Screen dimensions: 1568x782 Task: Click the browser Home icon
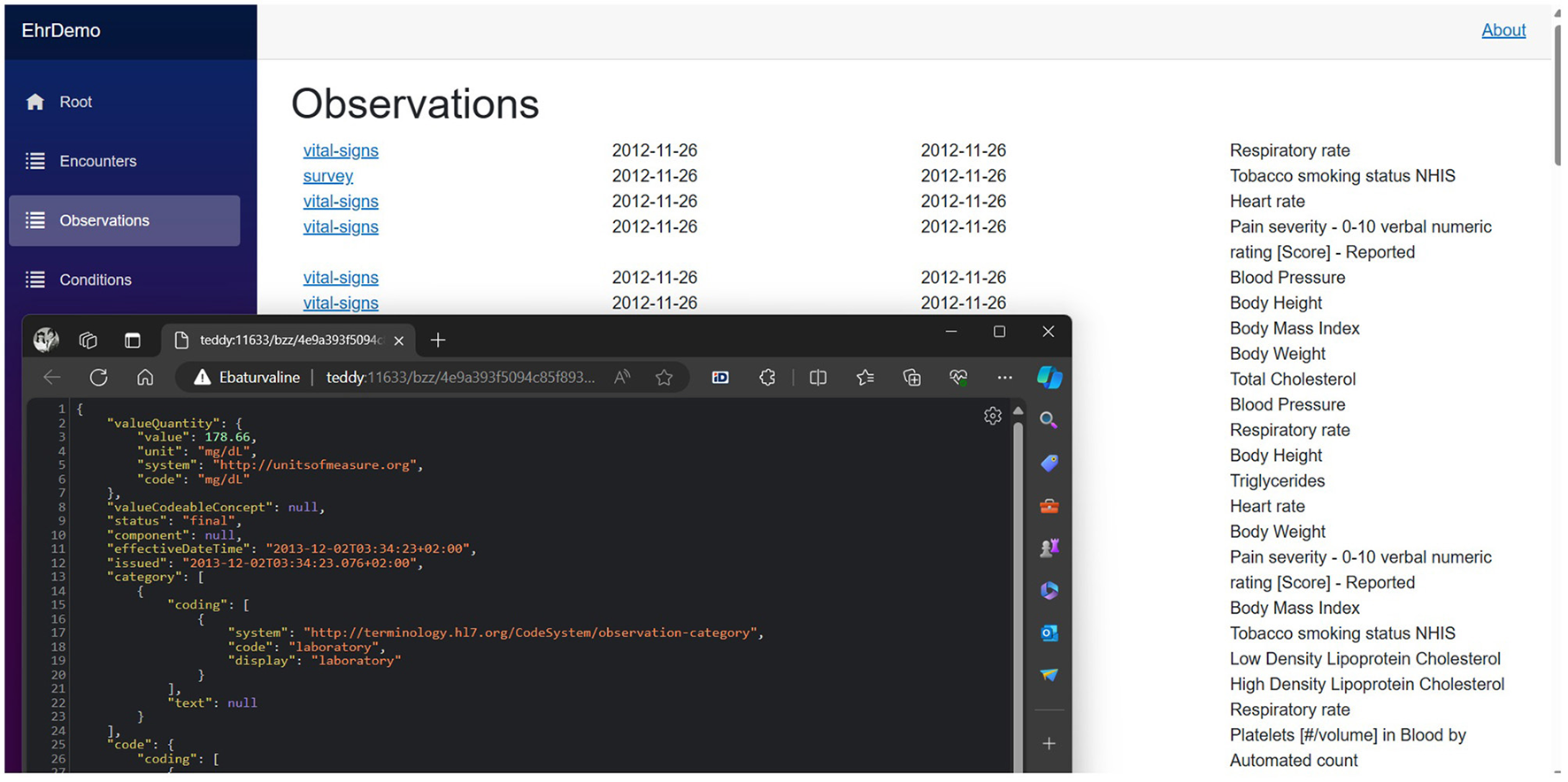coord(145,378)
